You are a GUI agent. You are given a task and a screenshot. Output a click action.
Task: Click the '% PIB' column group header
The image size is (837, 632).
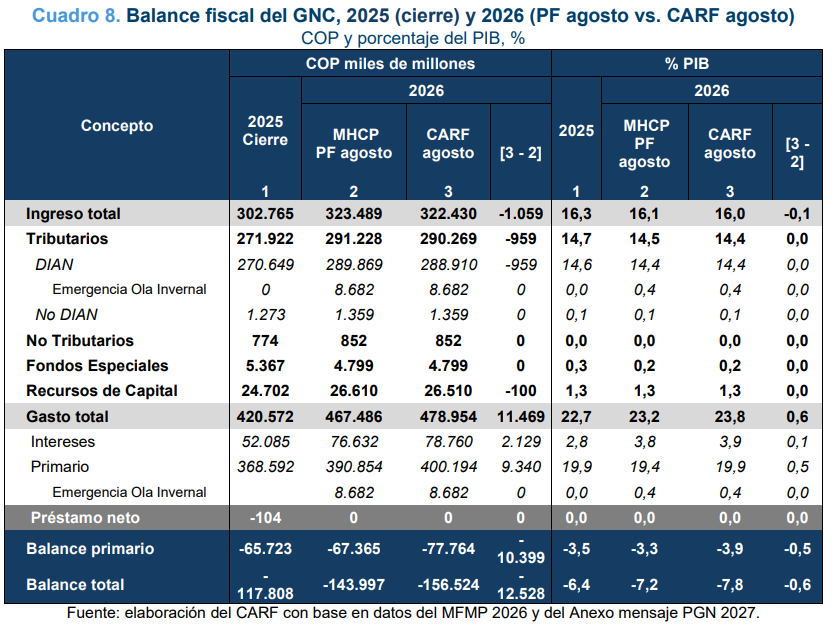click(686, 64)
